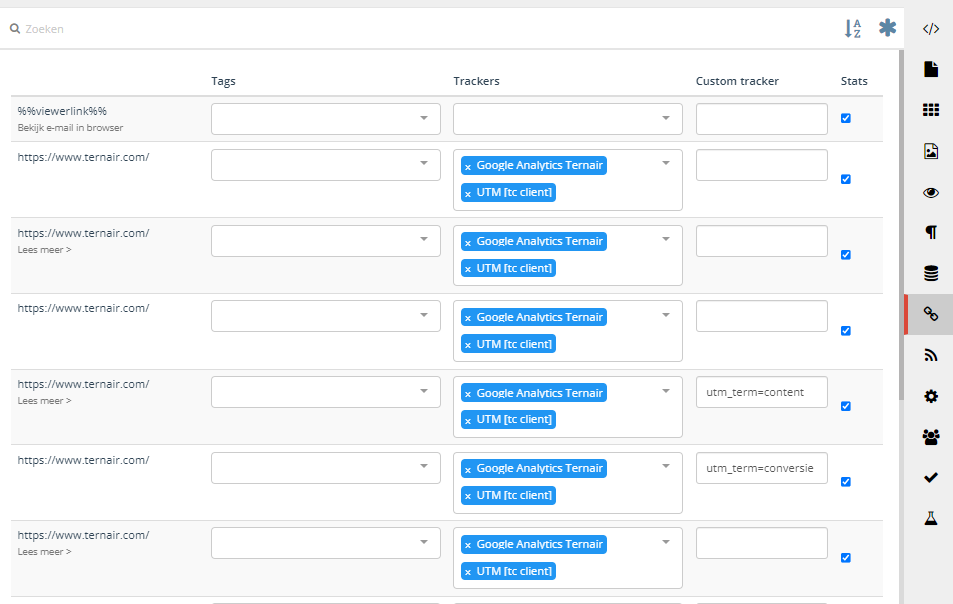The image size is (953, 604).
Task: Open the document page sidebar icon
Action: (x=930, y=69)
